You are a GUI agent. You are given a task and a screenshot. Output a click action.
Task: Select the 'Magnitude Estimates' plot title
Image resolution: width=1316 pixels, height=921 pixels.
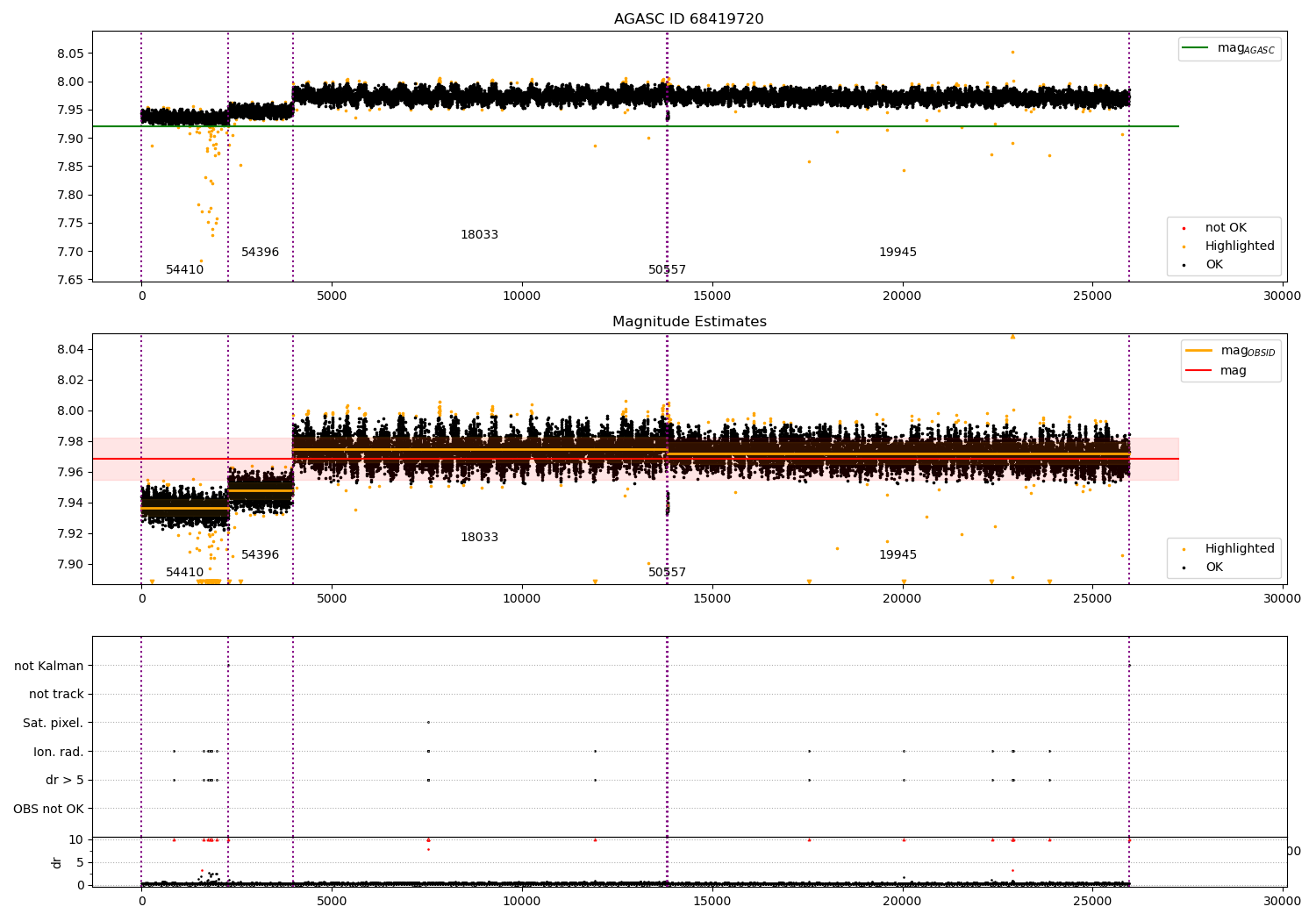[x=689, y=322]
